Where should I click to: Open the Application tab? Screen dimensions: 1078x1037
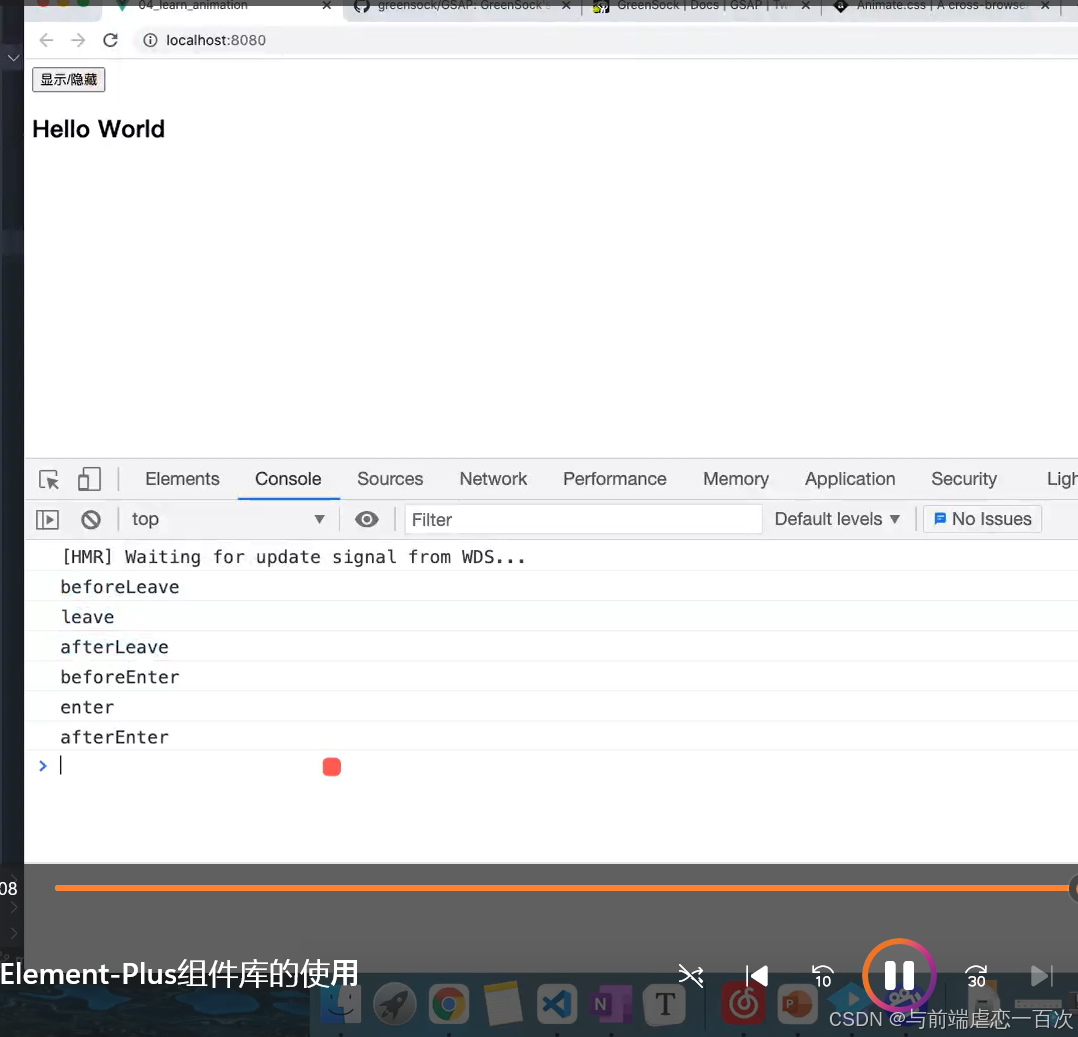tap(850, 479)
